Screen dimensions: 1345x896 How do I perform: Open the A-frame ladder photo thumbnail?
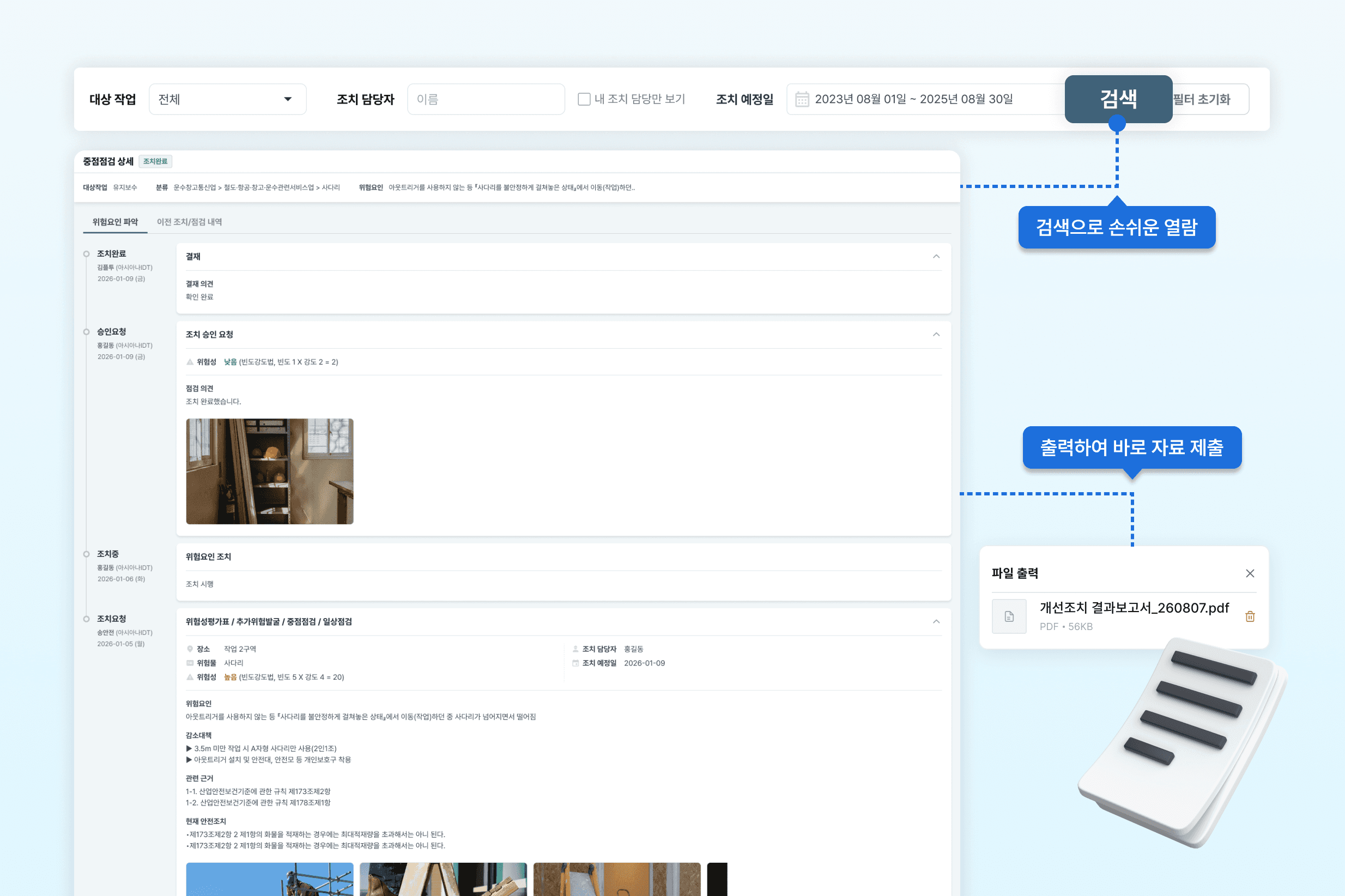[x=444, y=880]
